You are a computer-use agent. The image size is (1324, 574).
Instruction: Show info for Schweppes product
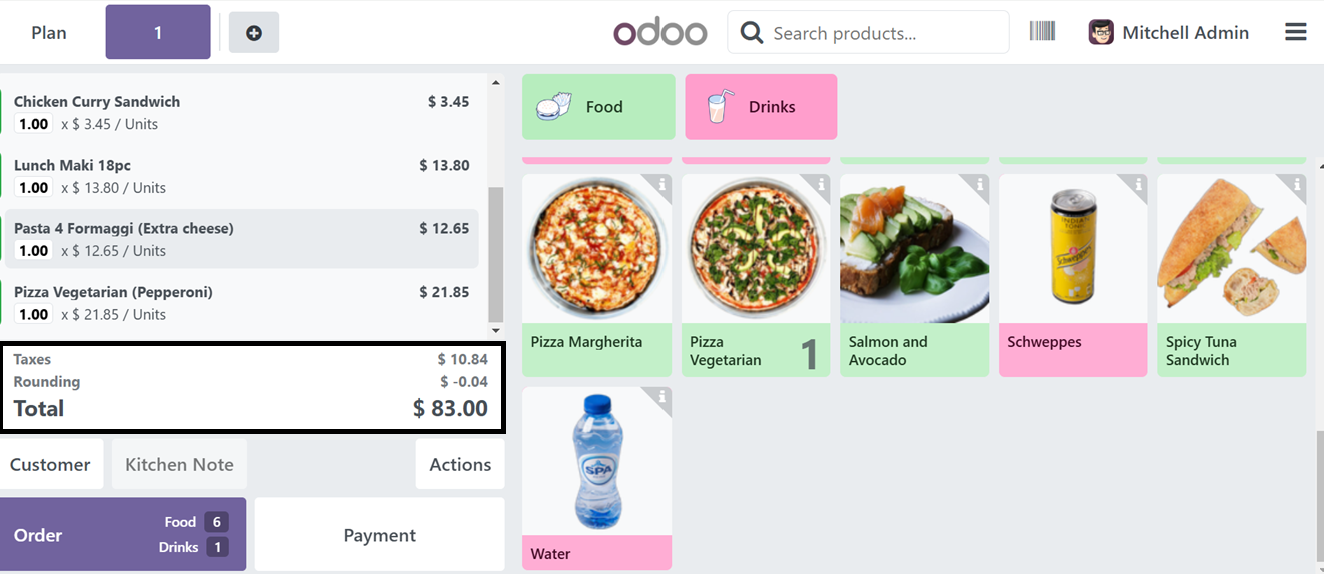1138,185
